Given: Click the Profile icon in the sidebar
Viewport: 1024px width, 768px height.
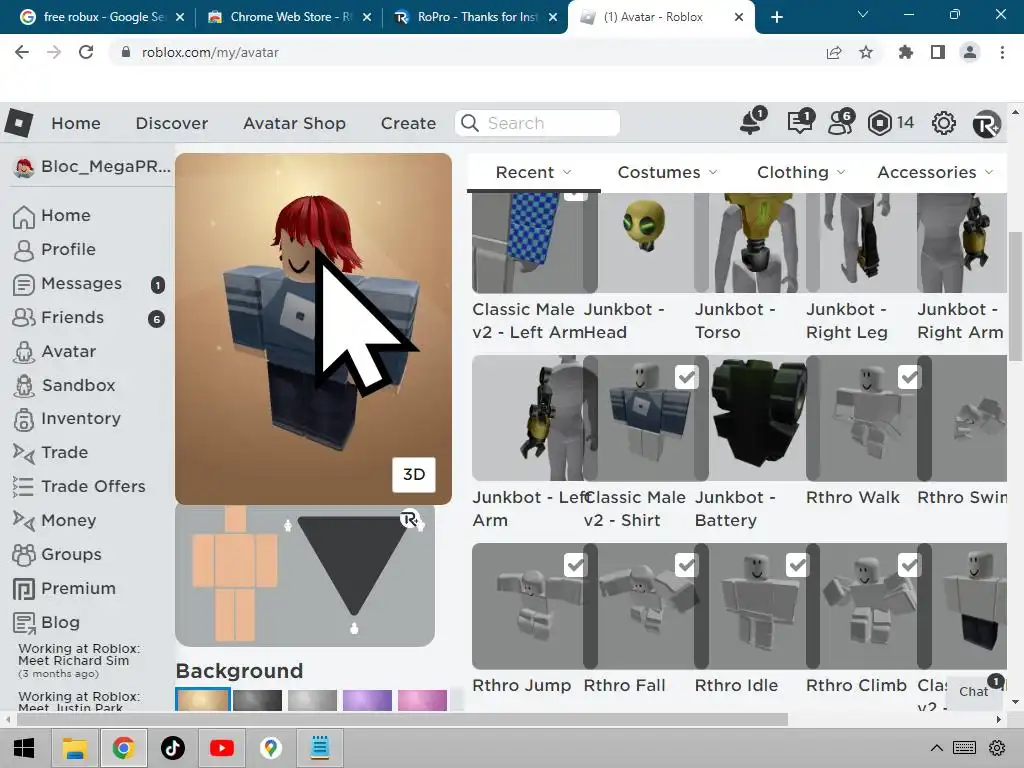Looking at the screenshot, I should pyautogui.click(x=24, y=250).
